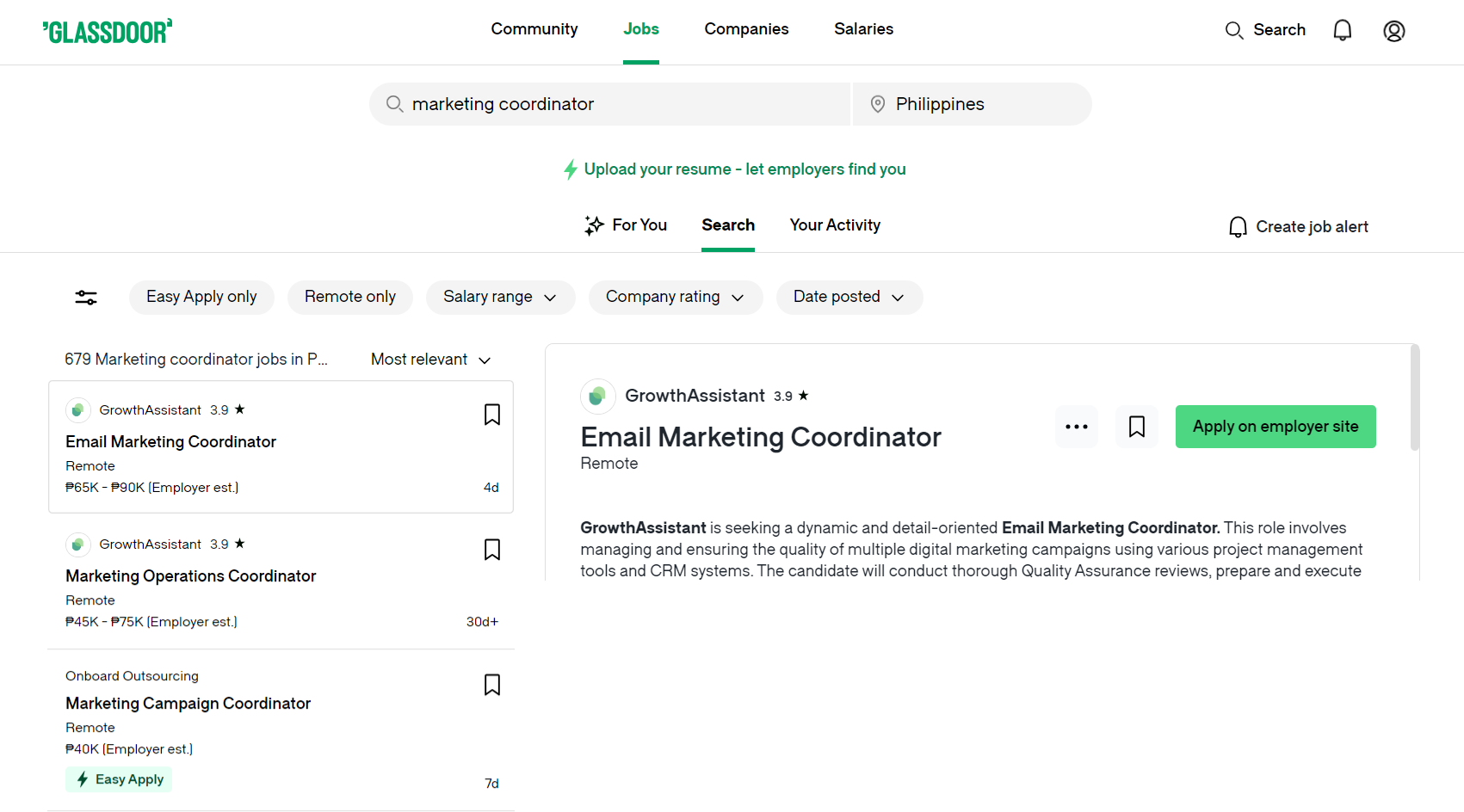Viewport: 1464px width, 812px height.
Task: Click GrowthAssistant logo in the detail panel
Action: tap(598, 397)
